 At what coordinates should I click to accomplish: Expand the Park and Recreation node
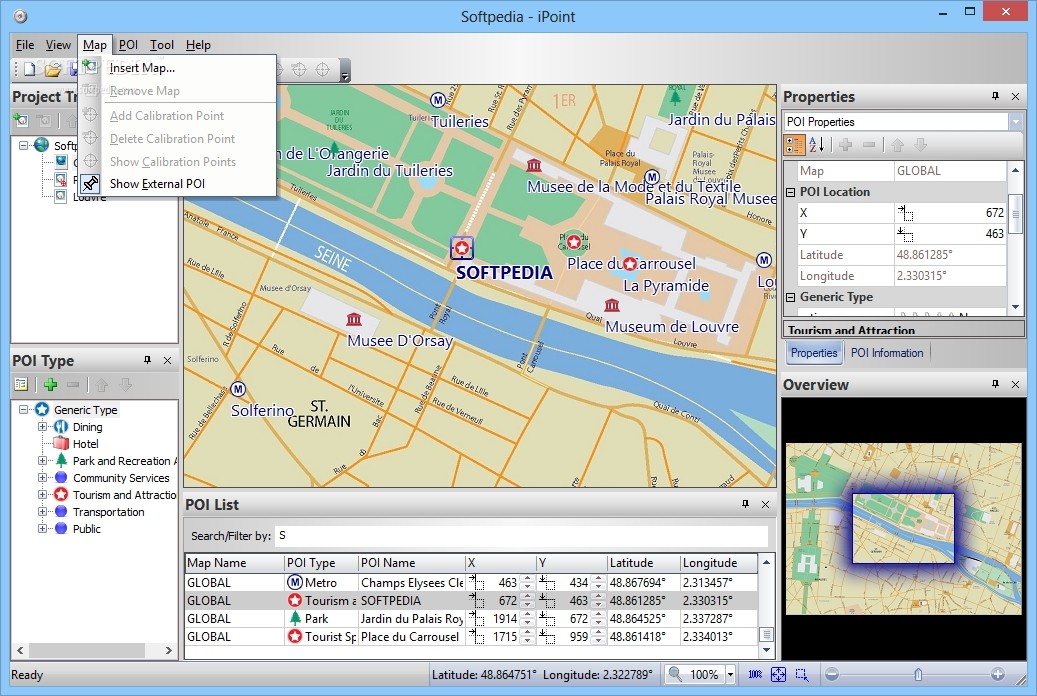[x=42, y=460]
